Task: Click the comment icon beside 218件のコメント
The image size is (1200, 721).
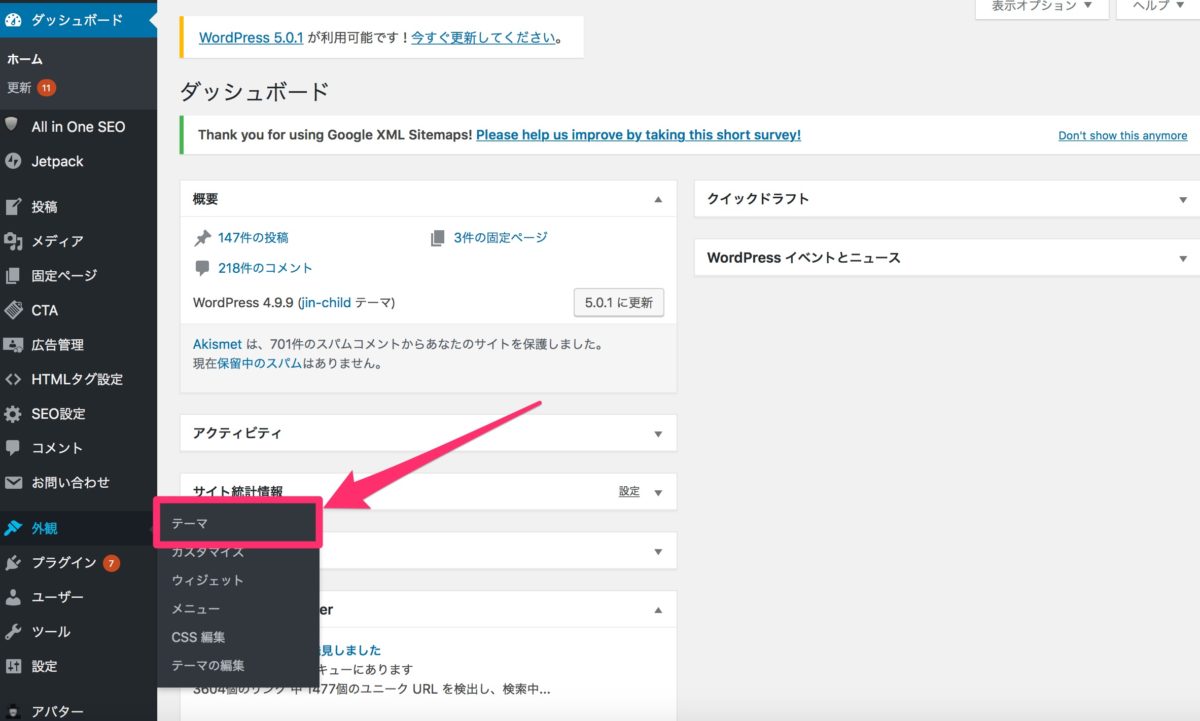Action: tap(203, 268)
